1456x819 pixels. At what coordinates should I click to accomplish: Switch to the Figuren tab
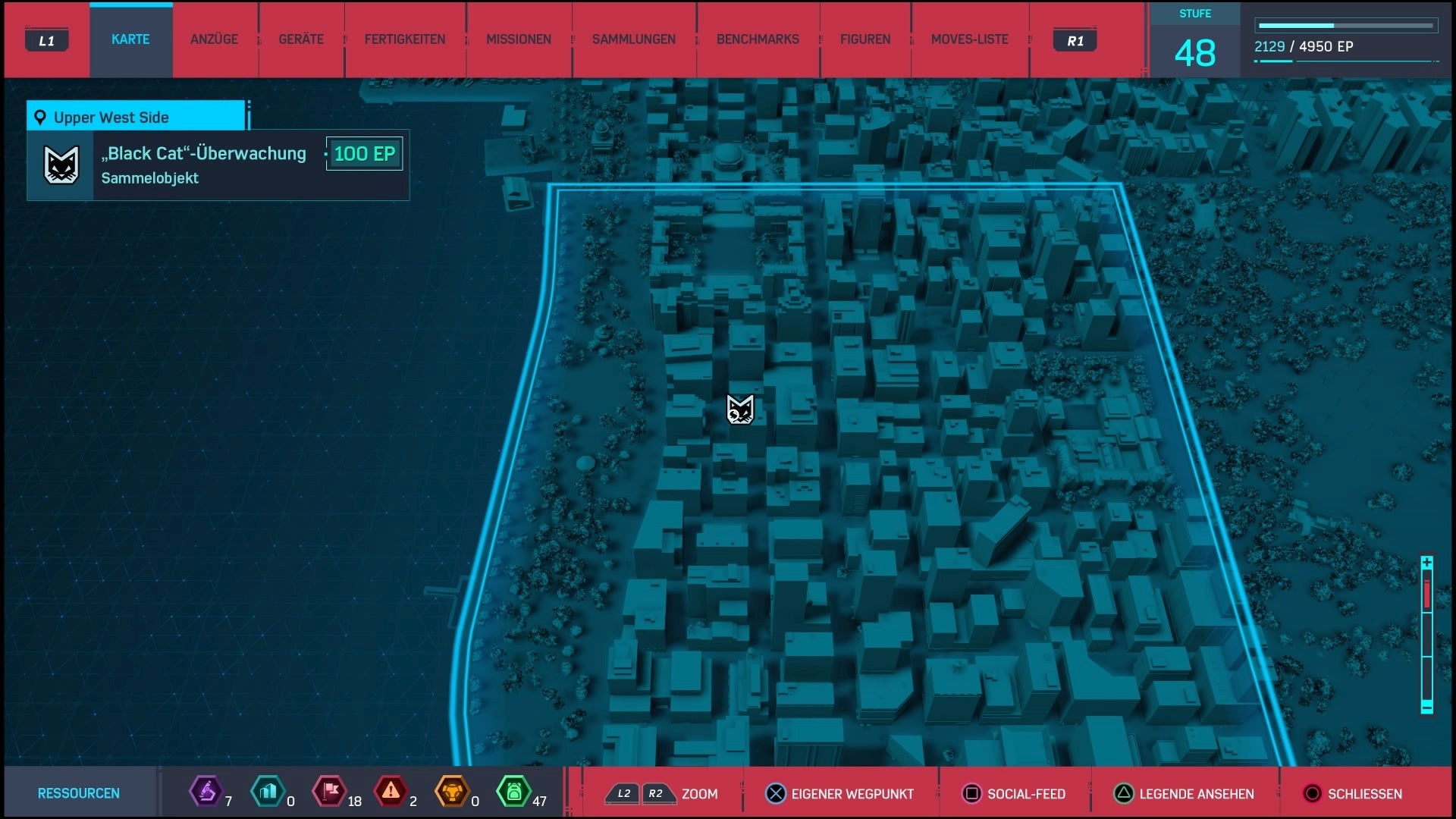[x=865, y=39]
